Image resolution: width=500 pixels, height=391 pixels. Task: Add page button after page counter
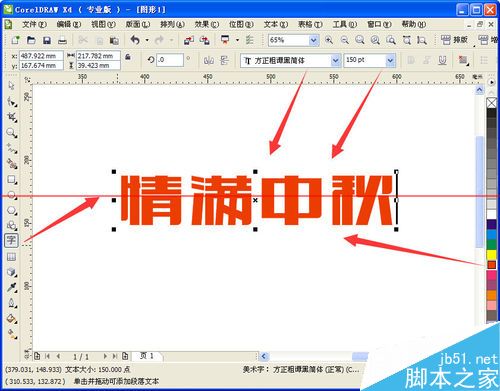point(125,356)
